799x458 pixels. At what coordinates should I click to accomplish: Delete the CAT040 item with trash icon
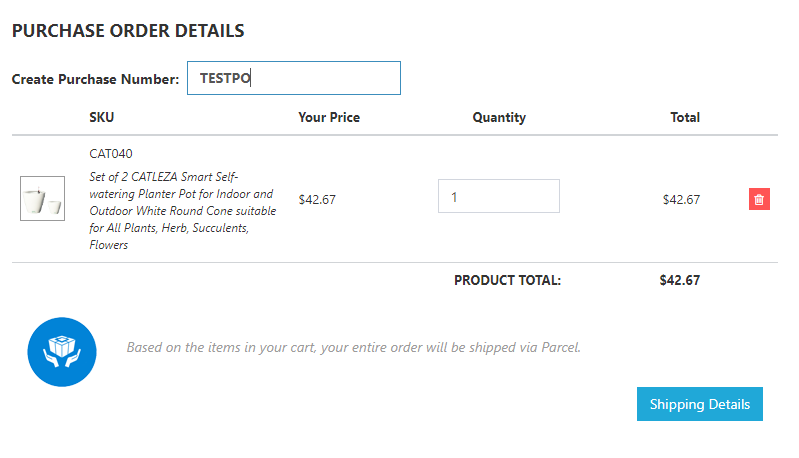(759, 199)
